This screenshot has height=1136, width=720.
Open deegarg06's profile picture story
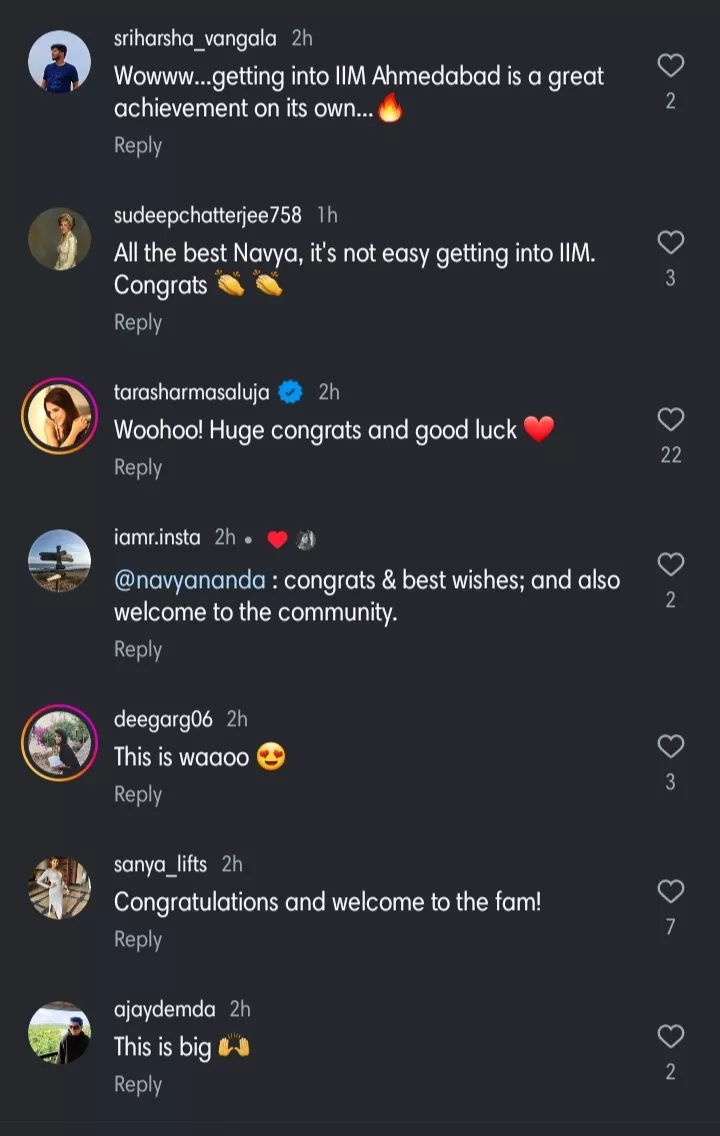[x=59, y=742]
